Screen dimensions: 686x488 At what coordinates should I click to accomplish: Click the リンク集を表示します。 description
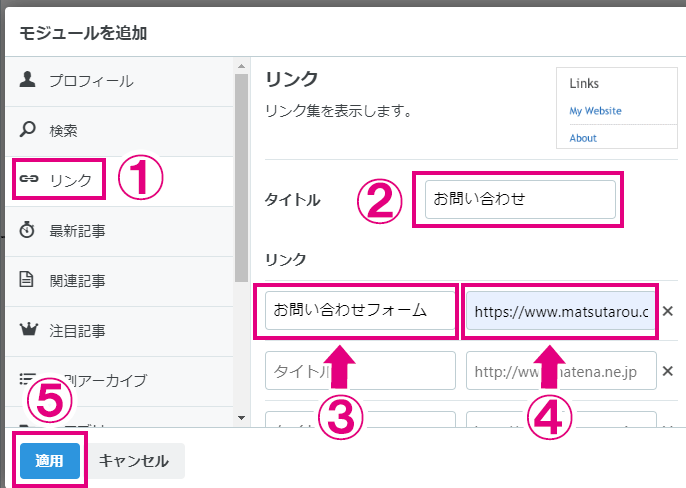pos(339,111)
